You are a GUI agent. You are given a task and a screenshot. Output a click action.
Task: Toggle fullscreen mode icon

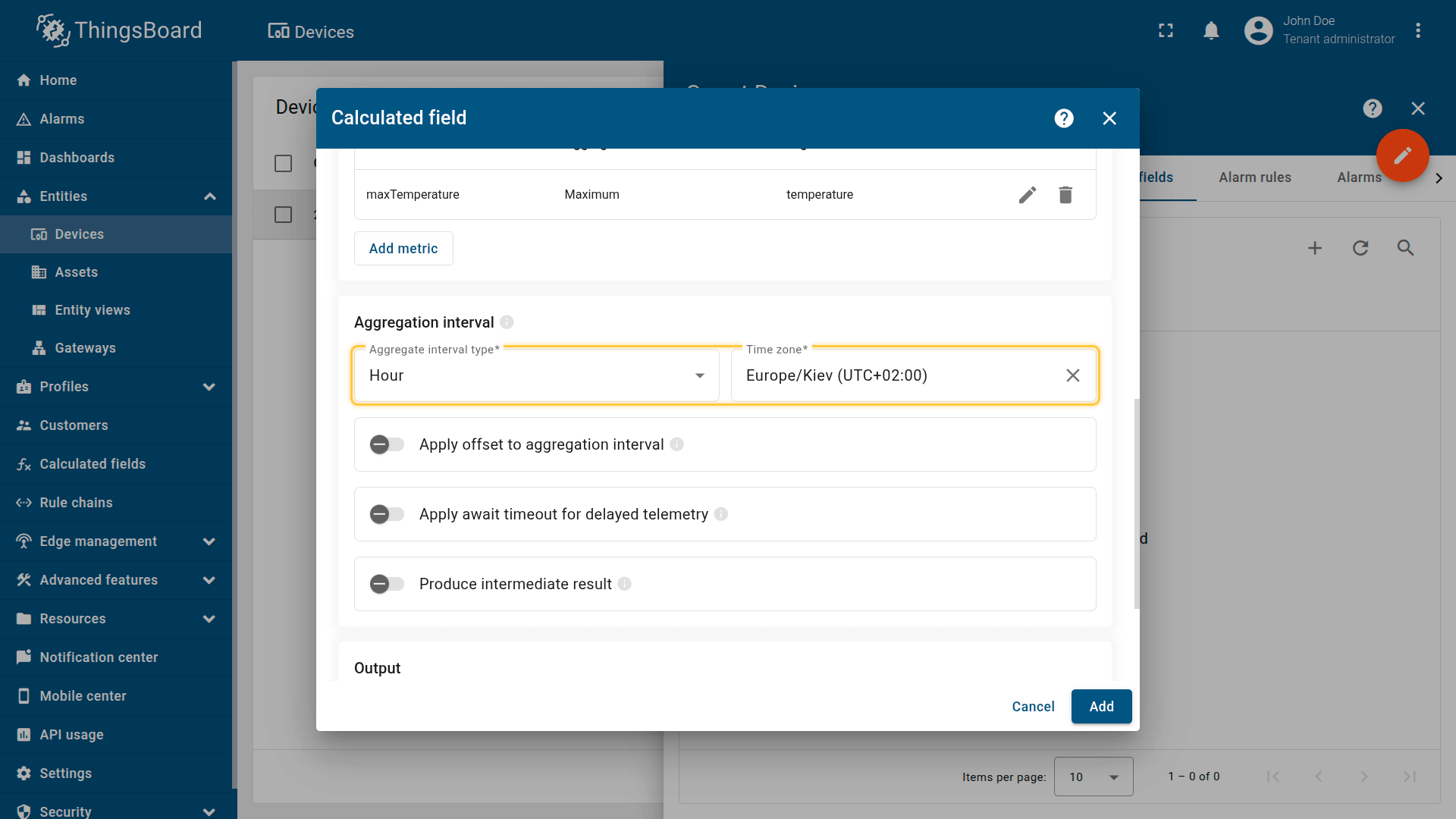coord(1166,31)
